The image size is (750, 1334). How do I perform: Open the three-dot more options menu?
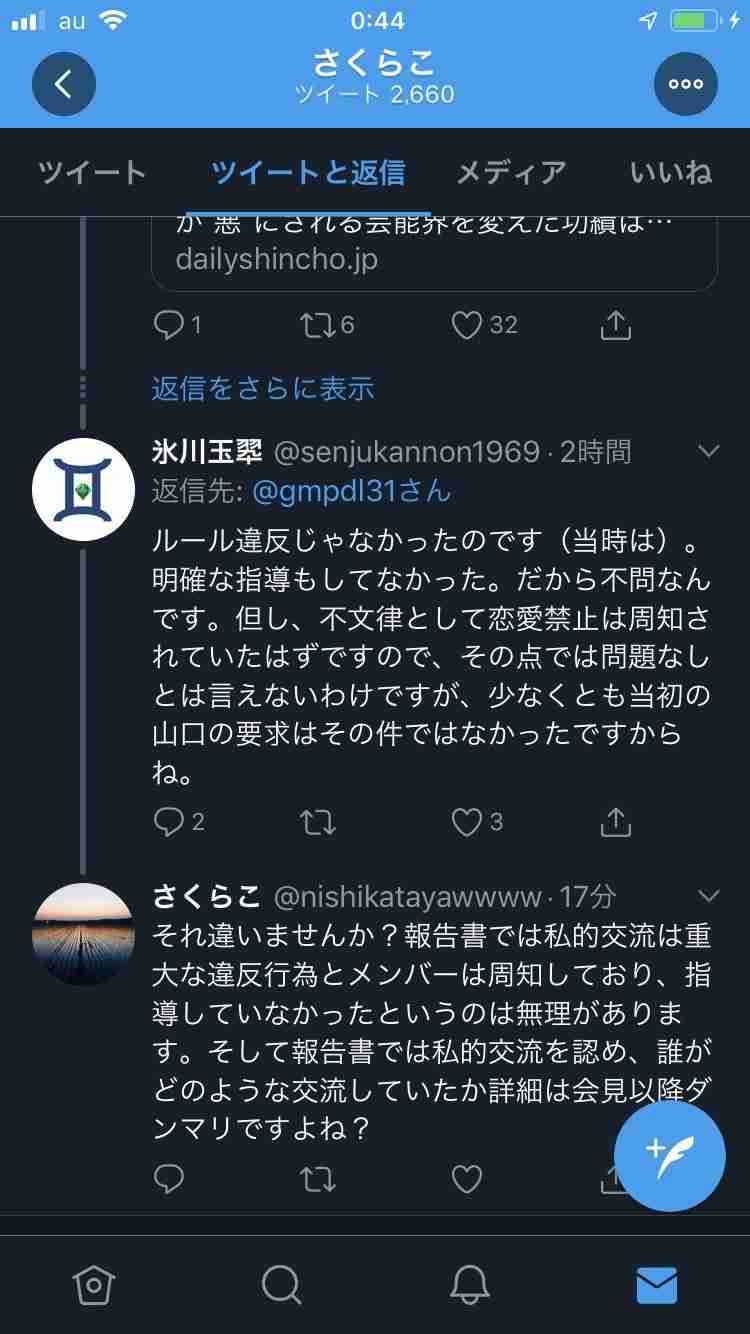(x=686, y=84)
